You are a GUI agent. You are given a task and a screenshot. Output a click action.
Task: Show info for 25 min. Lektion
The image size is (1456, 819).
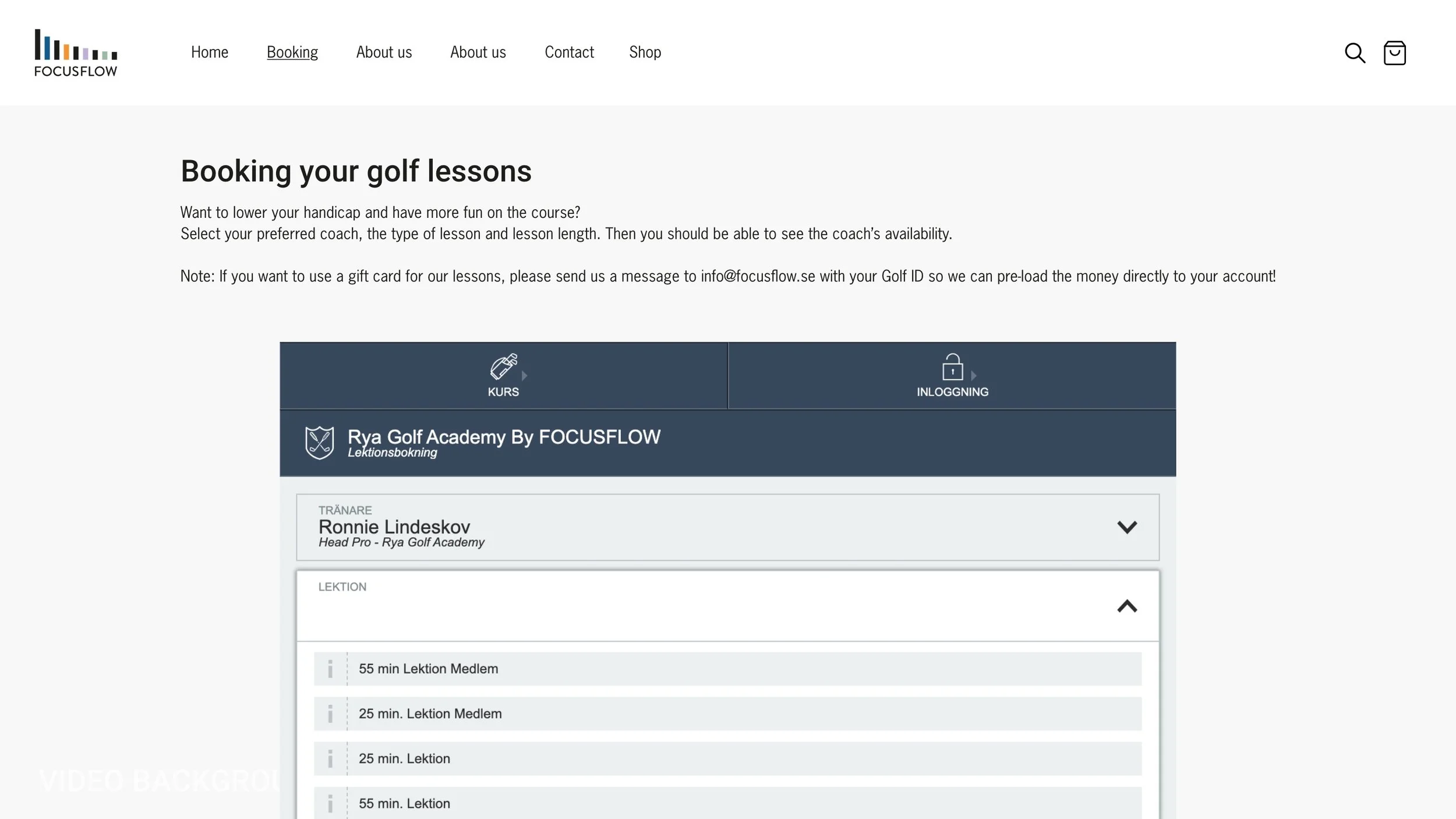click(330, 758)
